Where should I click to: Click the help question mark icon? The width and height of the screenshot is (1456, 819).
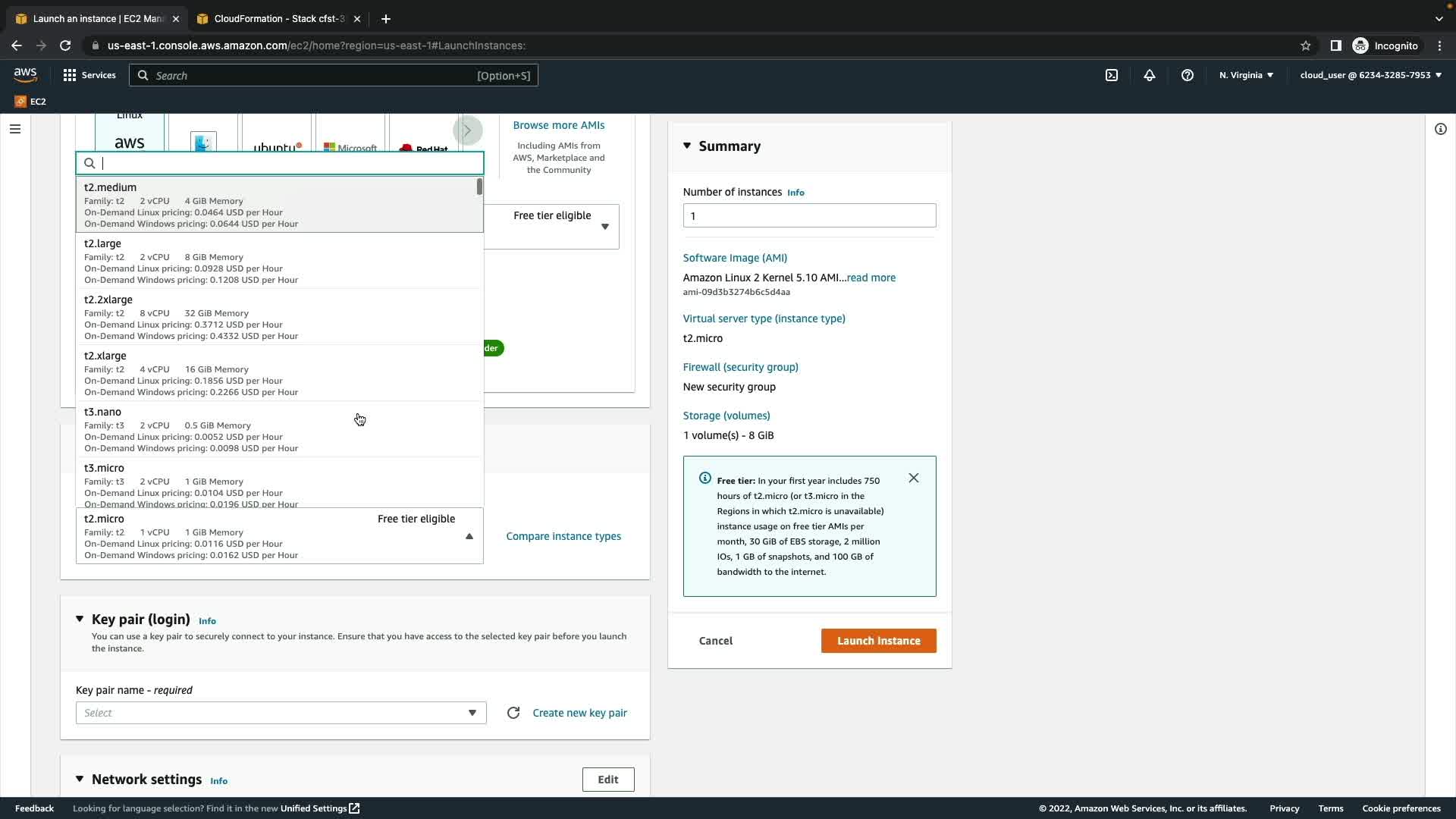(x=1188, y=75)
